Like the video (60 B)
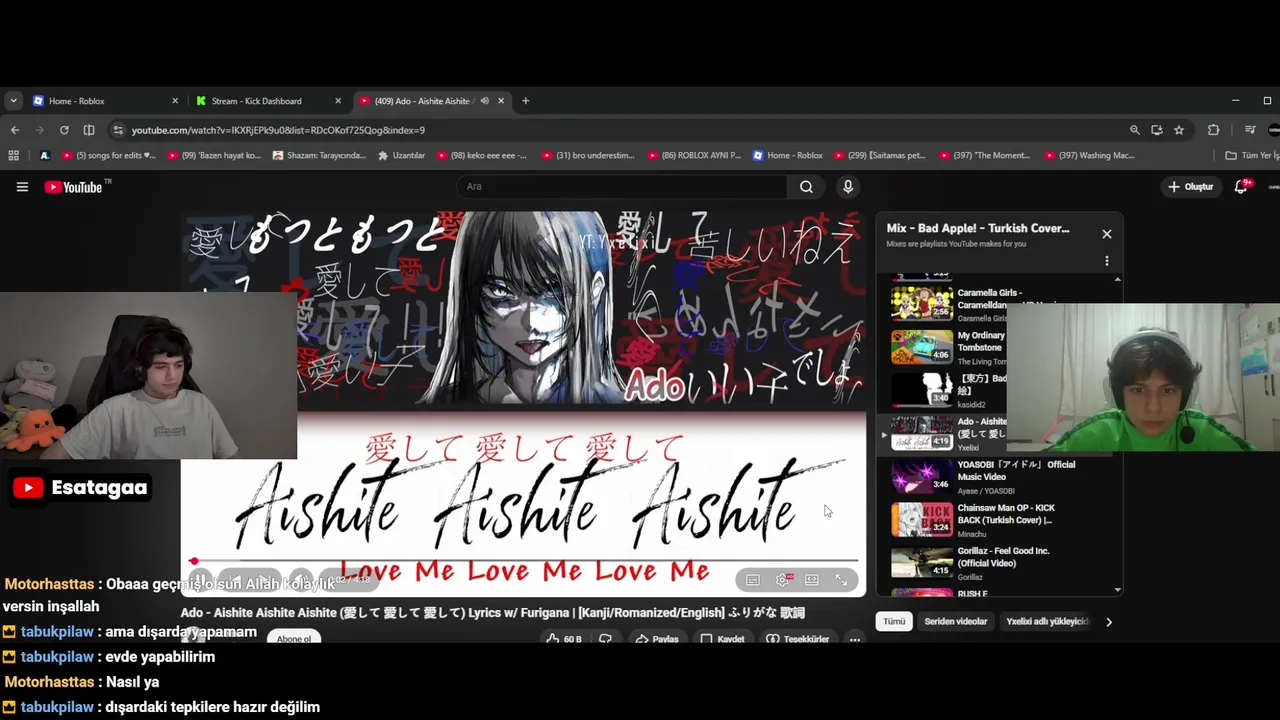This screenshot has height=720, width=1280. pos(563,639)
